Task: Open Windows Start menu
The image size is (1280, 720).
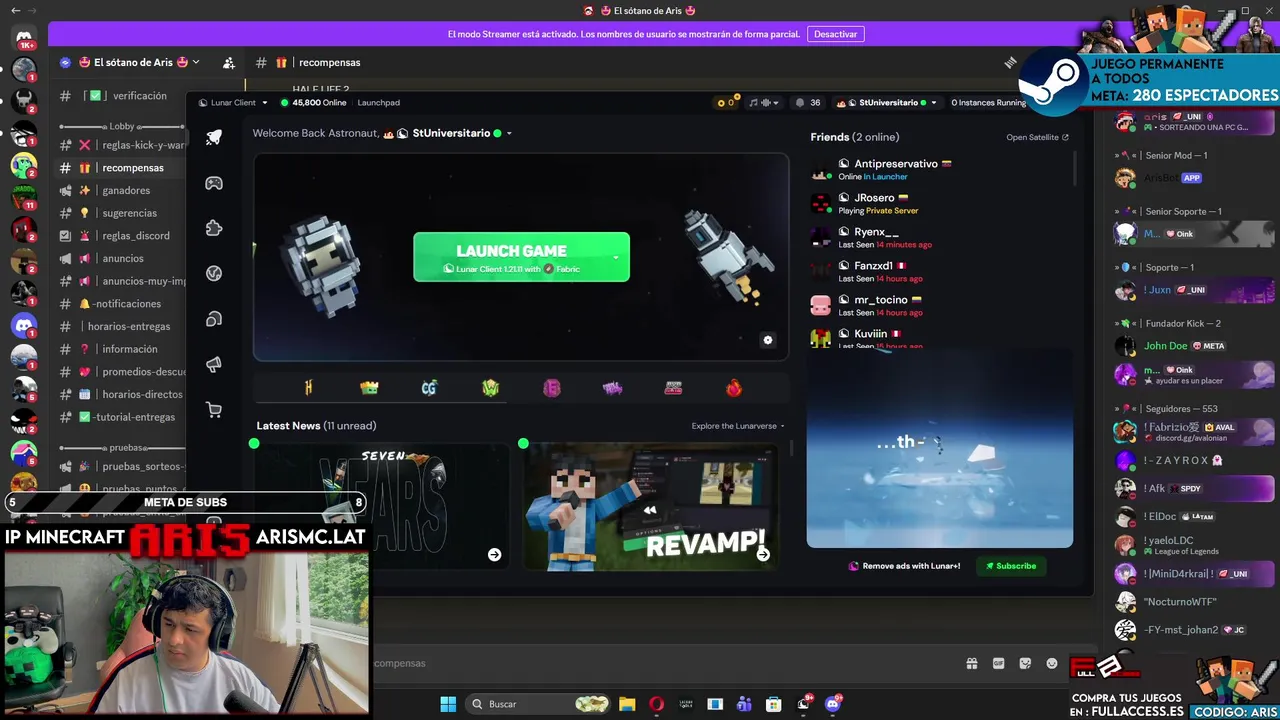Action: (448, 704)
